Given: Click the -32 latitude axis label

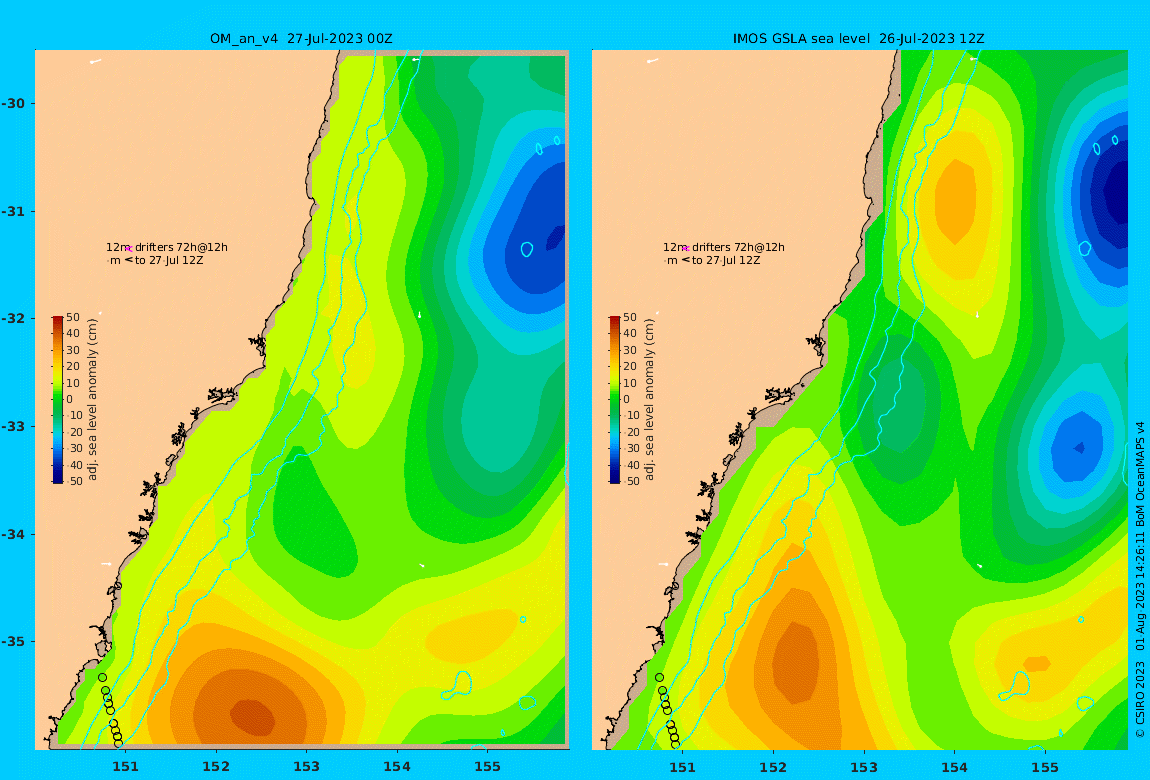Looking at the screenshot, I should tap(13, 318).
